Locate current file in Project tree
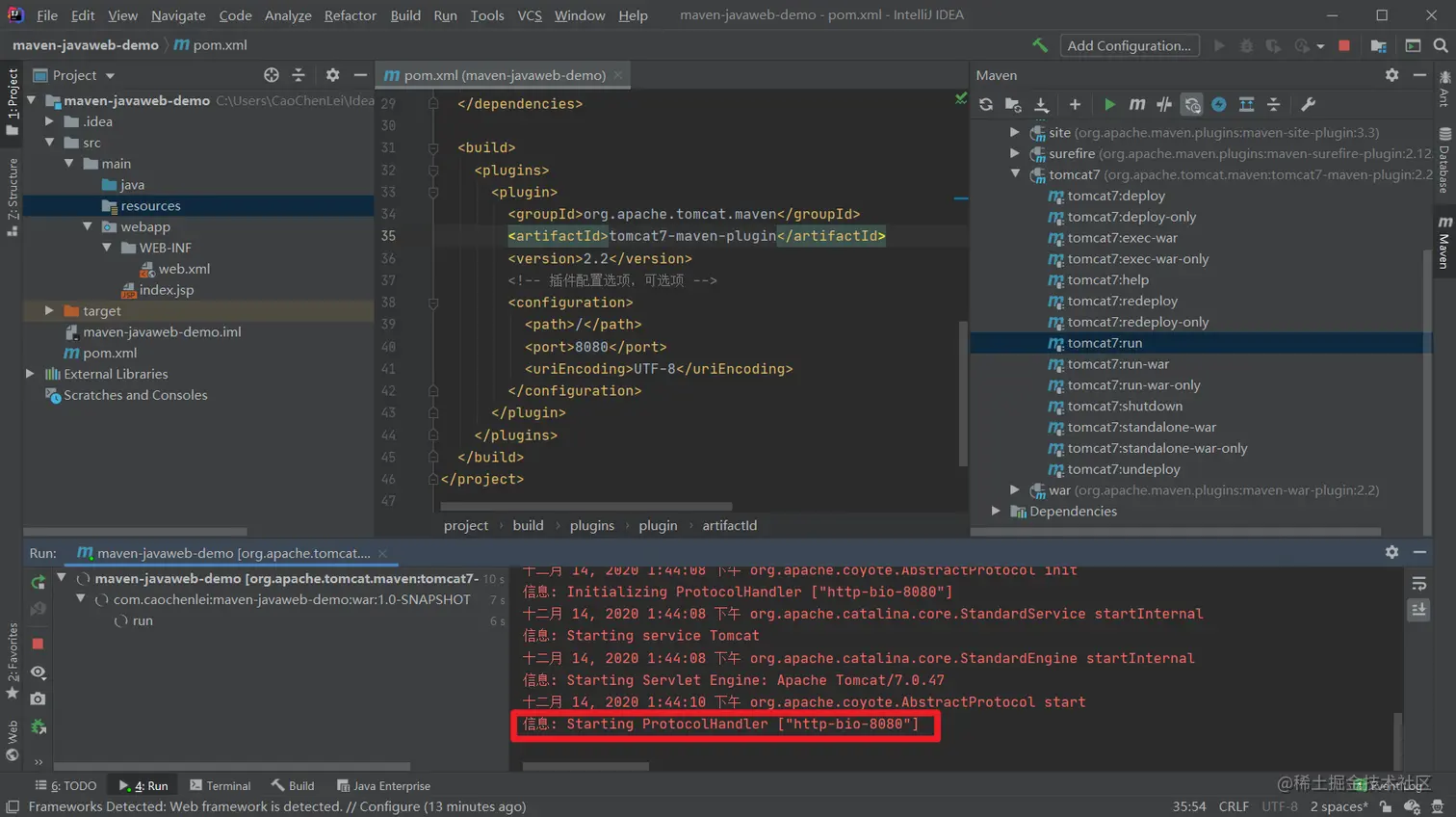The image size is (1456, 817). point(272,75)
